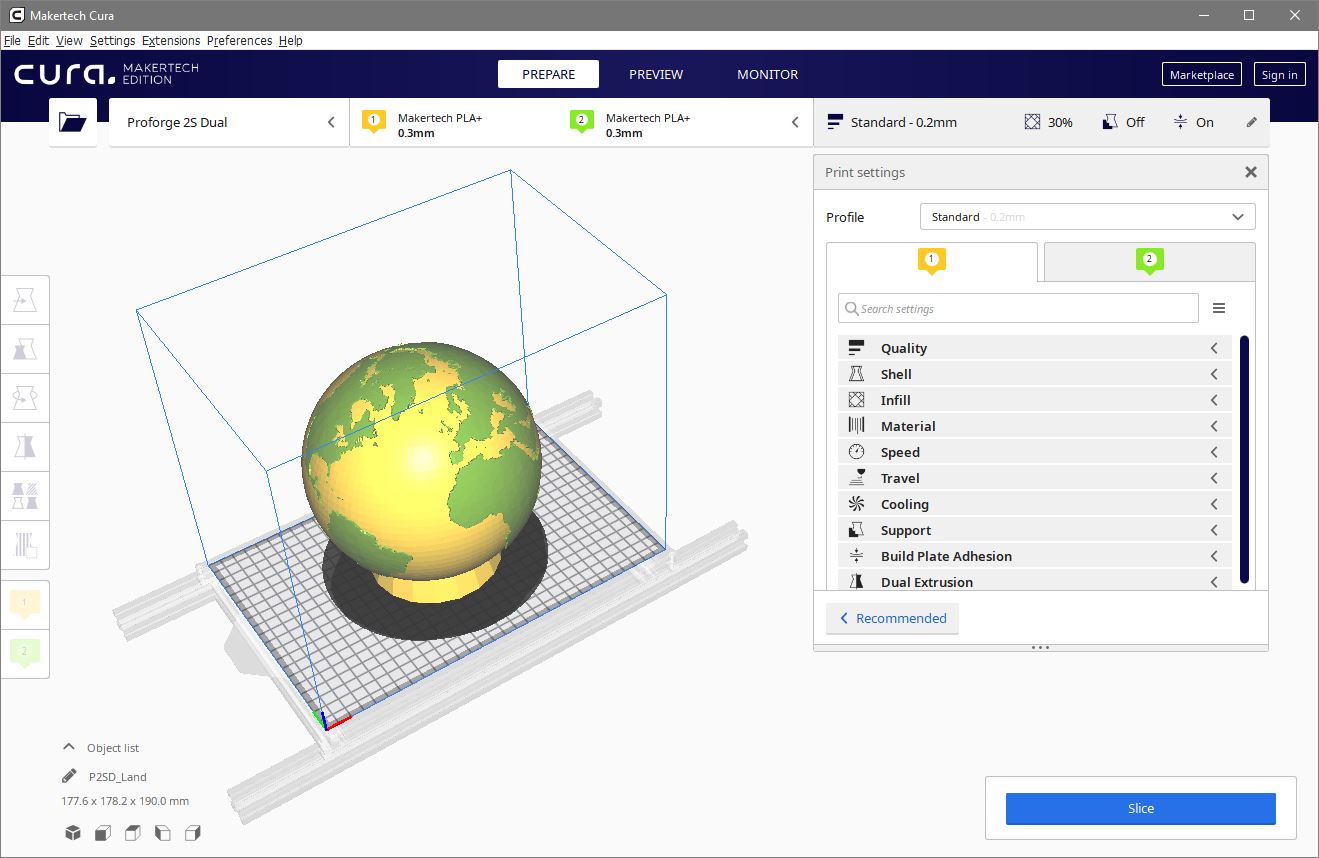1319x858 pixels.
Task: Click the open file folder icon
Action: (x=73, y=122)
